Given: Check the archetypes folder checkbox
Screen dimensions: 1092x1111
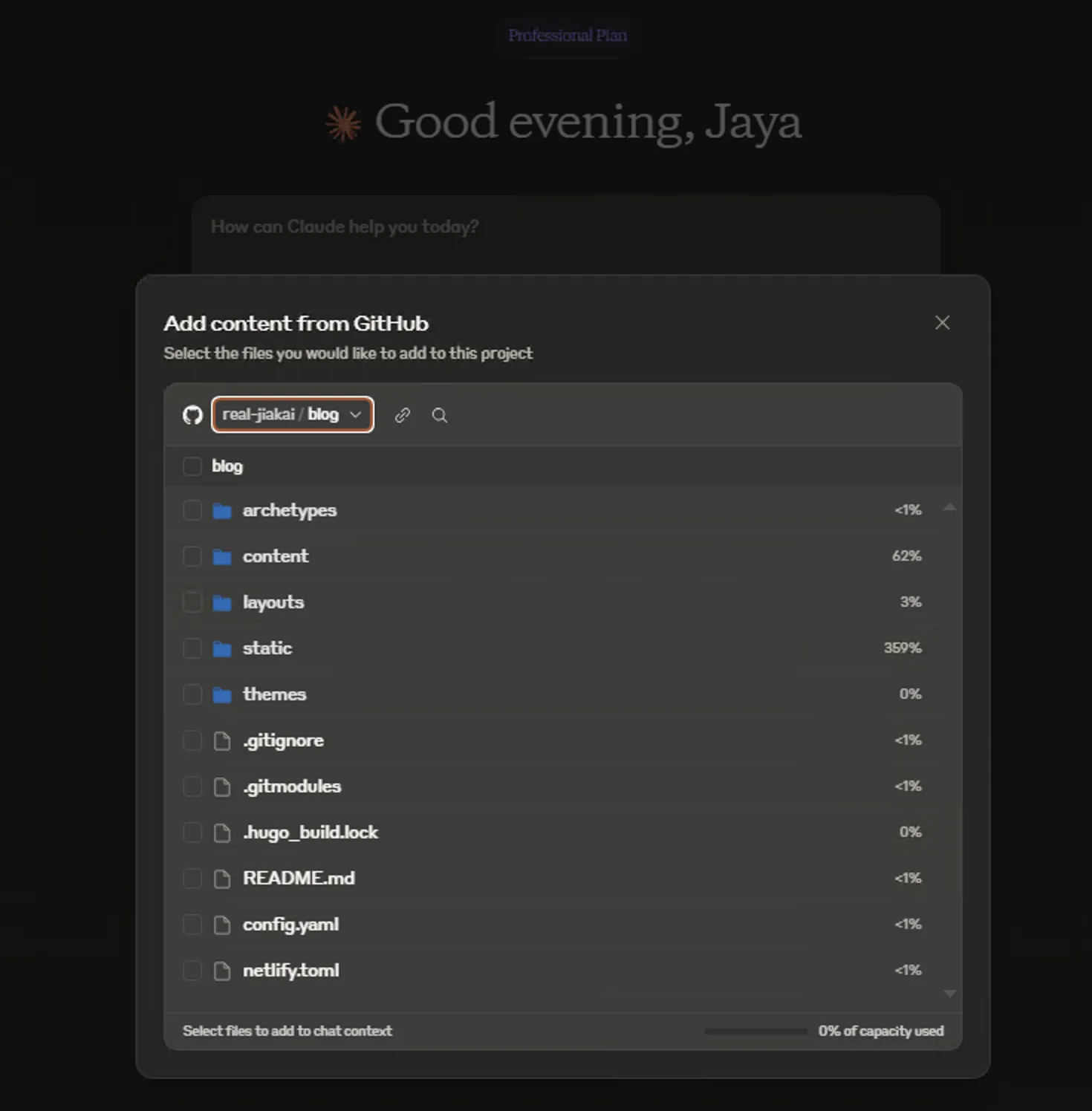Looking at the screenshot, I should pos(192,510).
